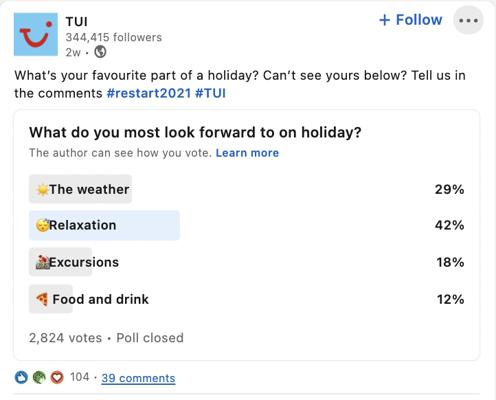Open Learn more about poll voting
The width and height of the screenshot is (496, 400).
coord(247,153)
